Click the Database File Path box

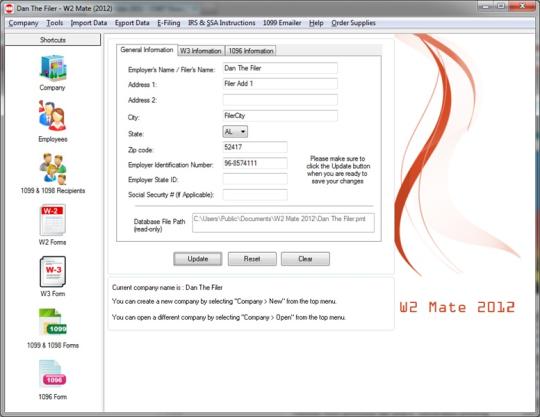tap(283, 223)
